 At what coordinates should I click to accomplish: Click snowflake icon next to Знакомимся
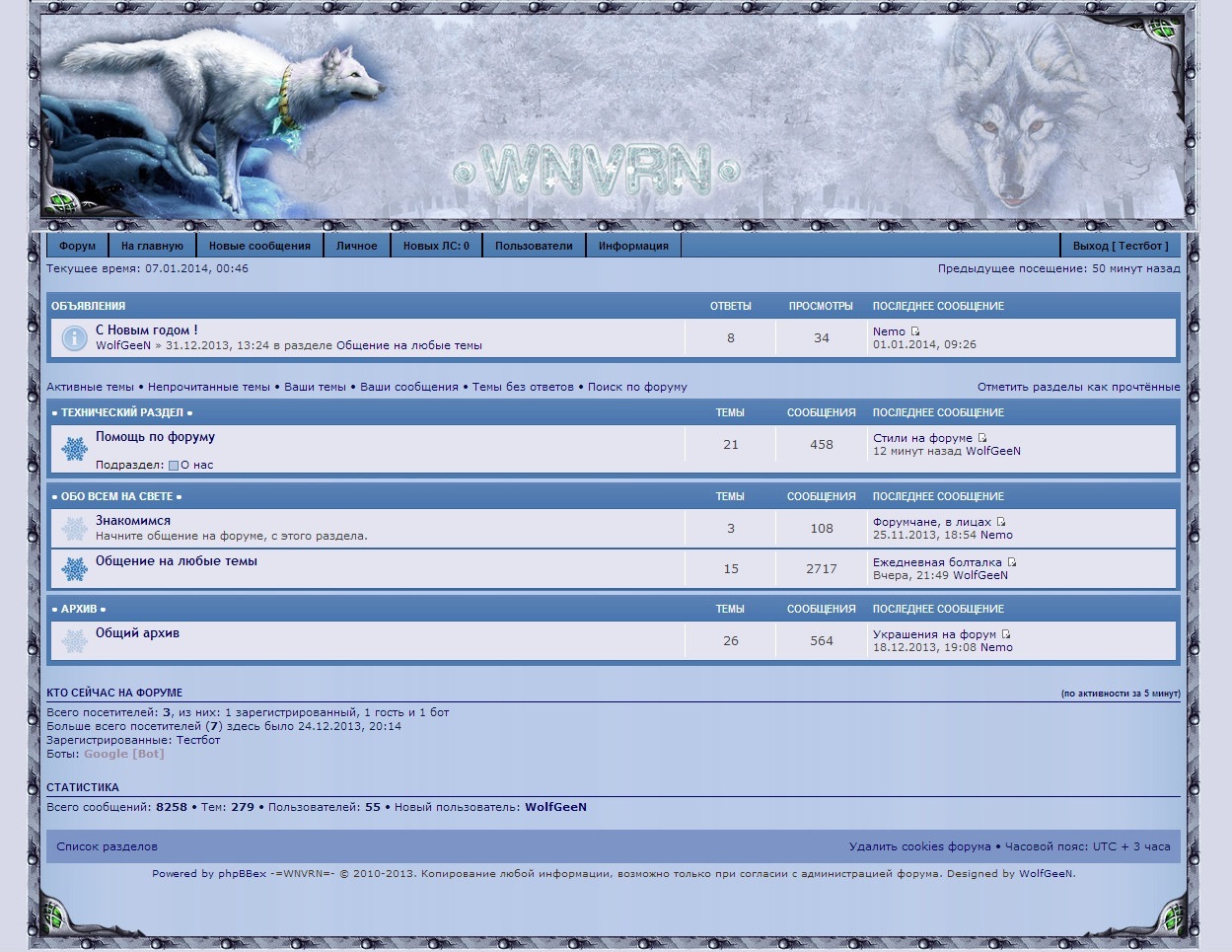[x=75, y=529]
